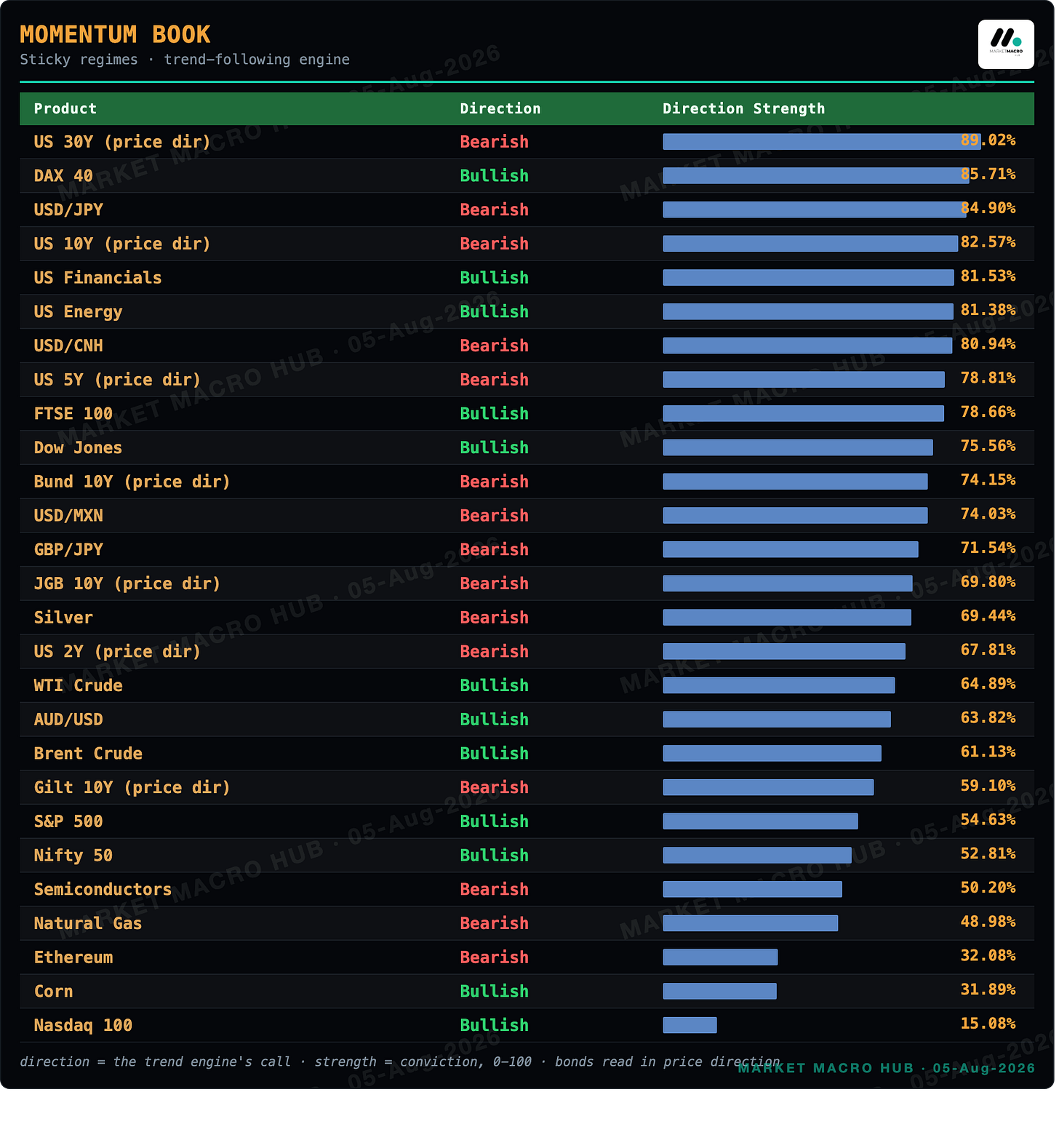Select the 'US Energy' product name
The image size is (1059, 1148).
coord(79,312)
